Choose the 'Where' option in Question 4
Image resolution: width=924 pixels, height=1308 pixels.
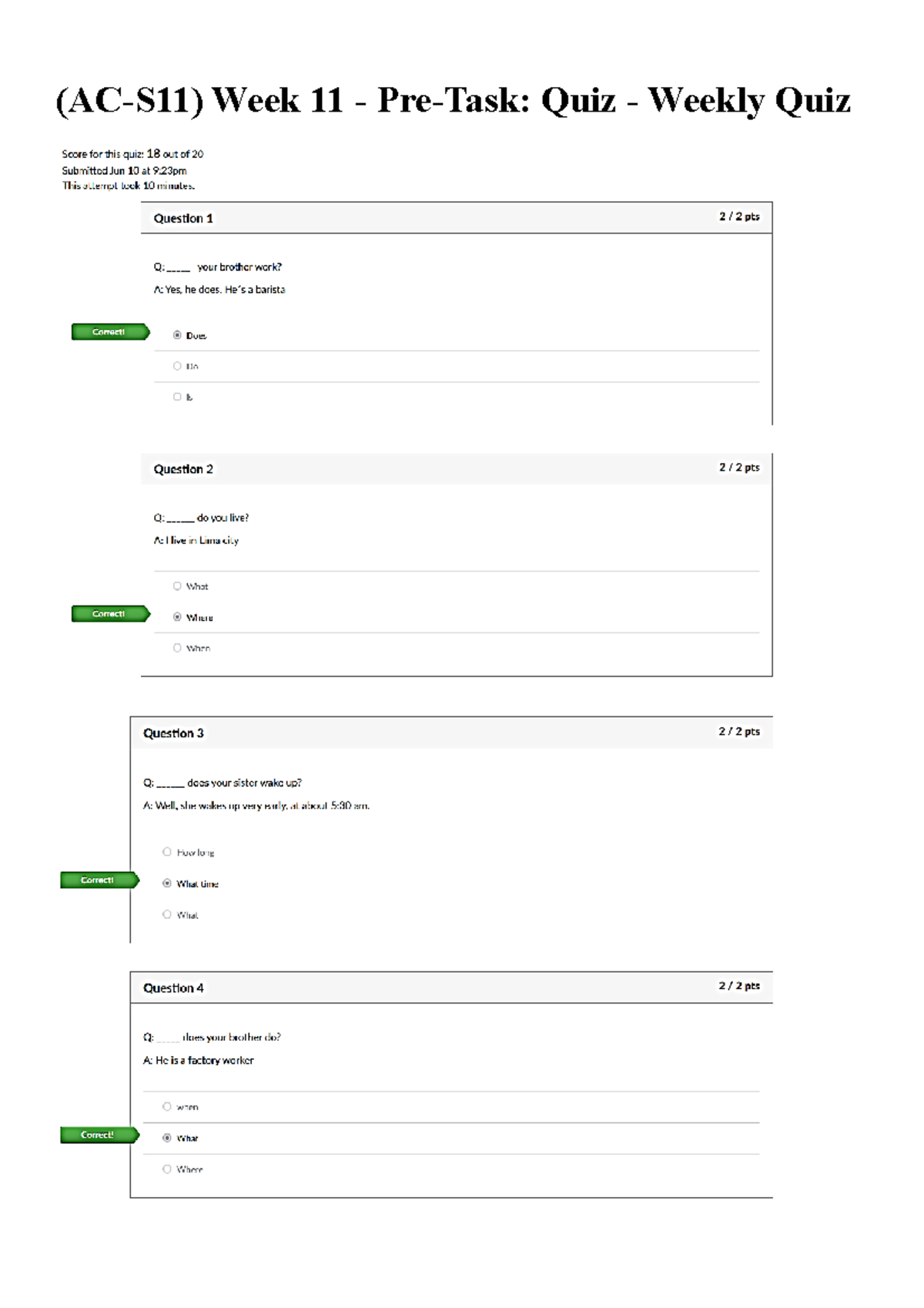(167, 1169)
